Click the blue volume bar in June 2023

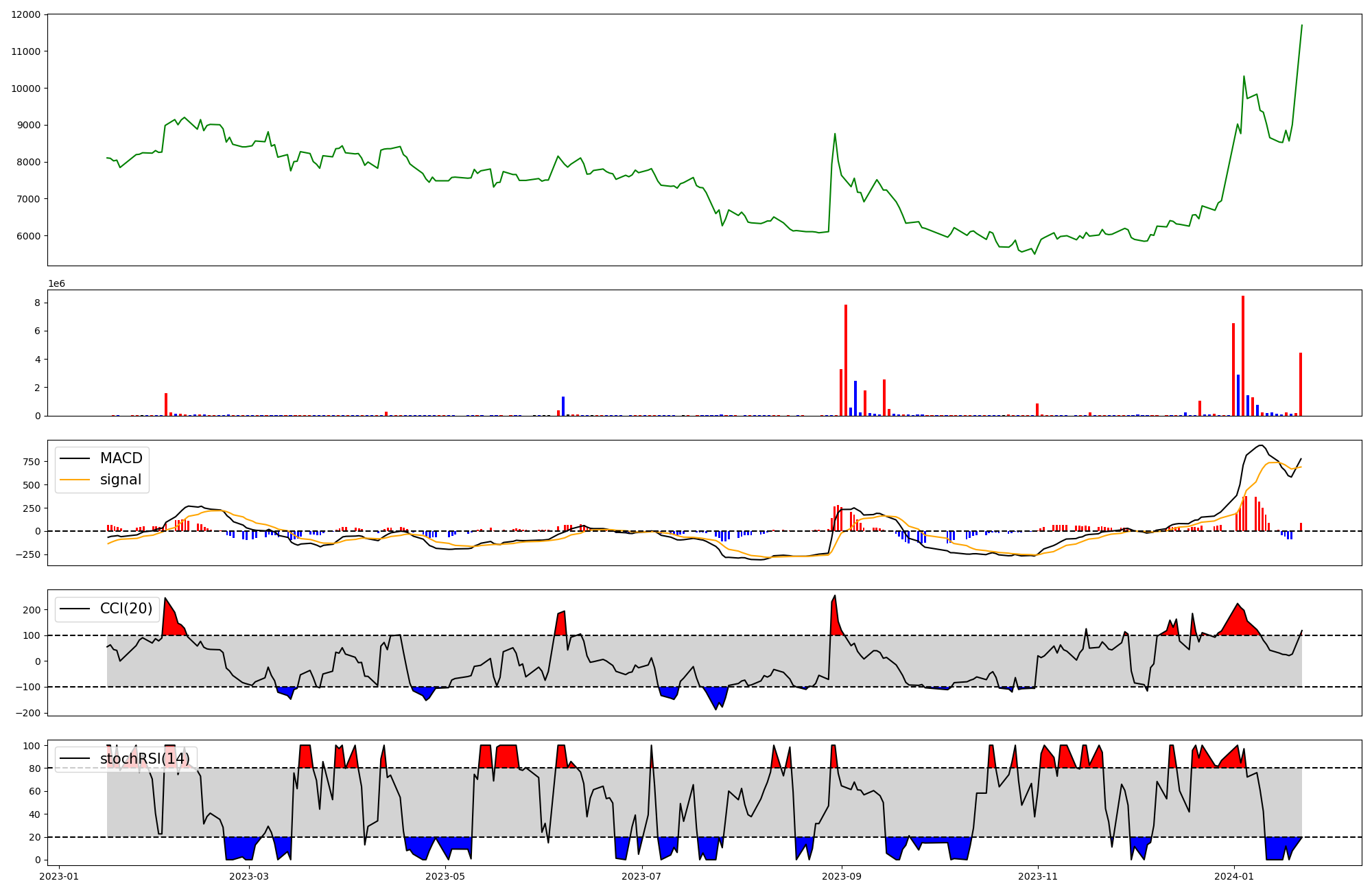click(x=563, y=406)
